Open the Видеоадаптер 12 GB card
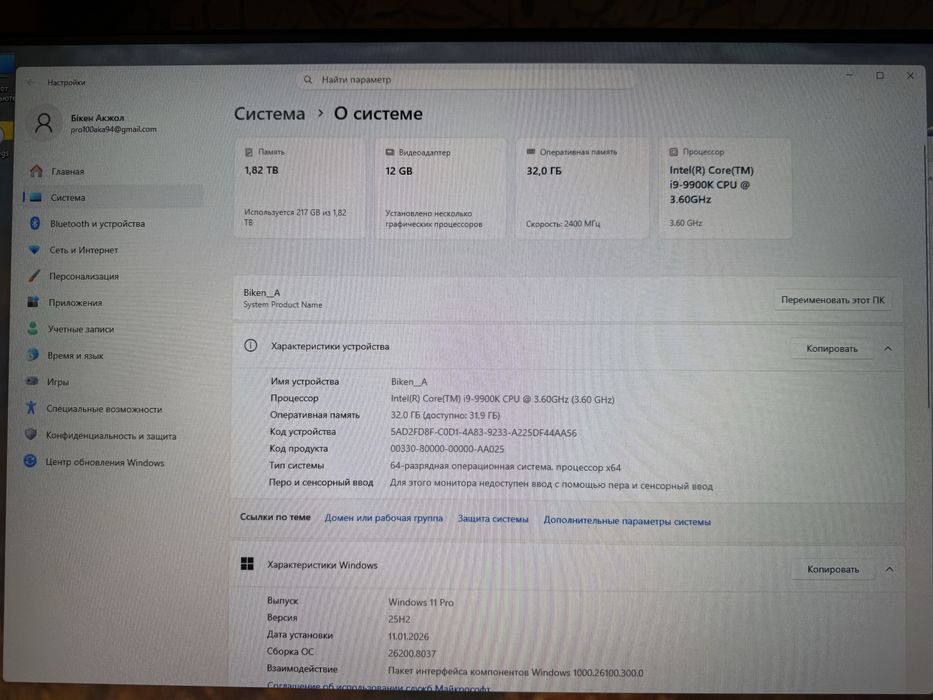933x700 pixels. coord(440,189)
